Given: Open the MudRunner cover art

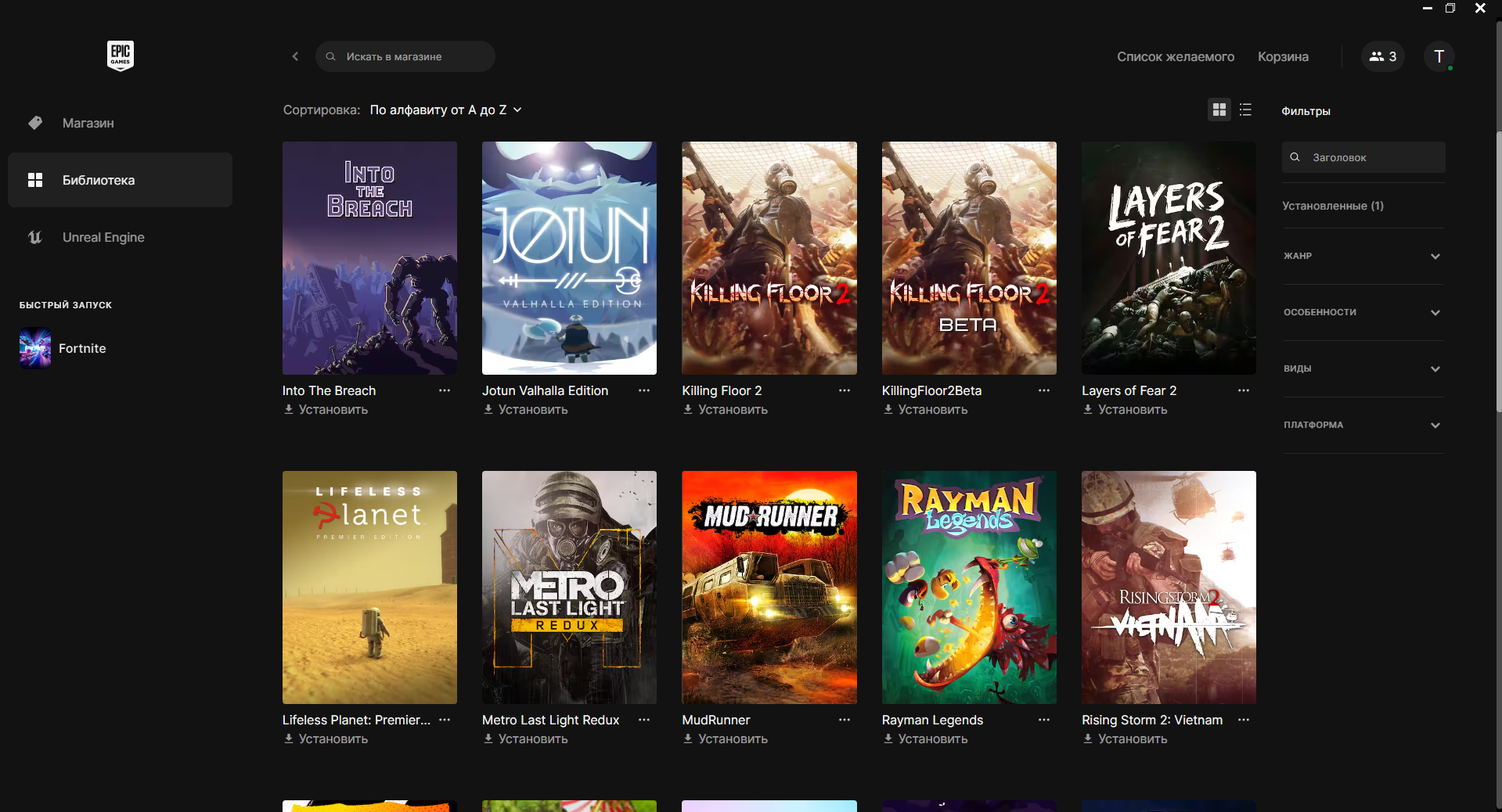Looking at the screenshot, I should tap(769, 587).
